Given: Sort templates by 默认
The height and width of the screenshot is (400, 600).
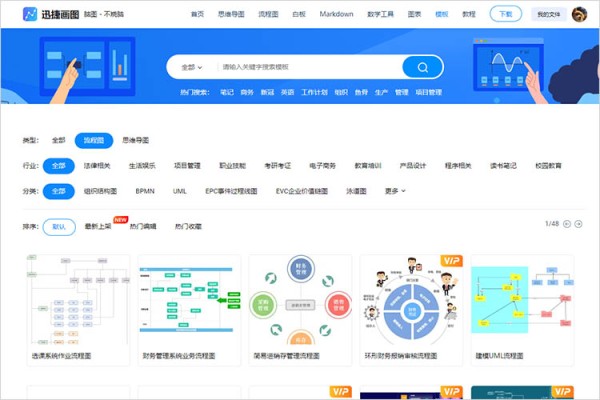Looking at the screenshot, I should (59, 227).
